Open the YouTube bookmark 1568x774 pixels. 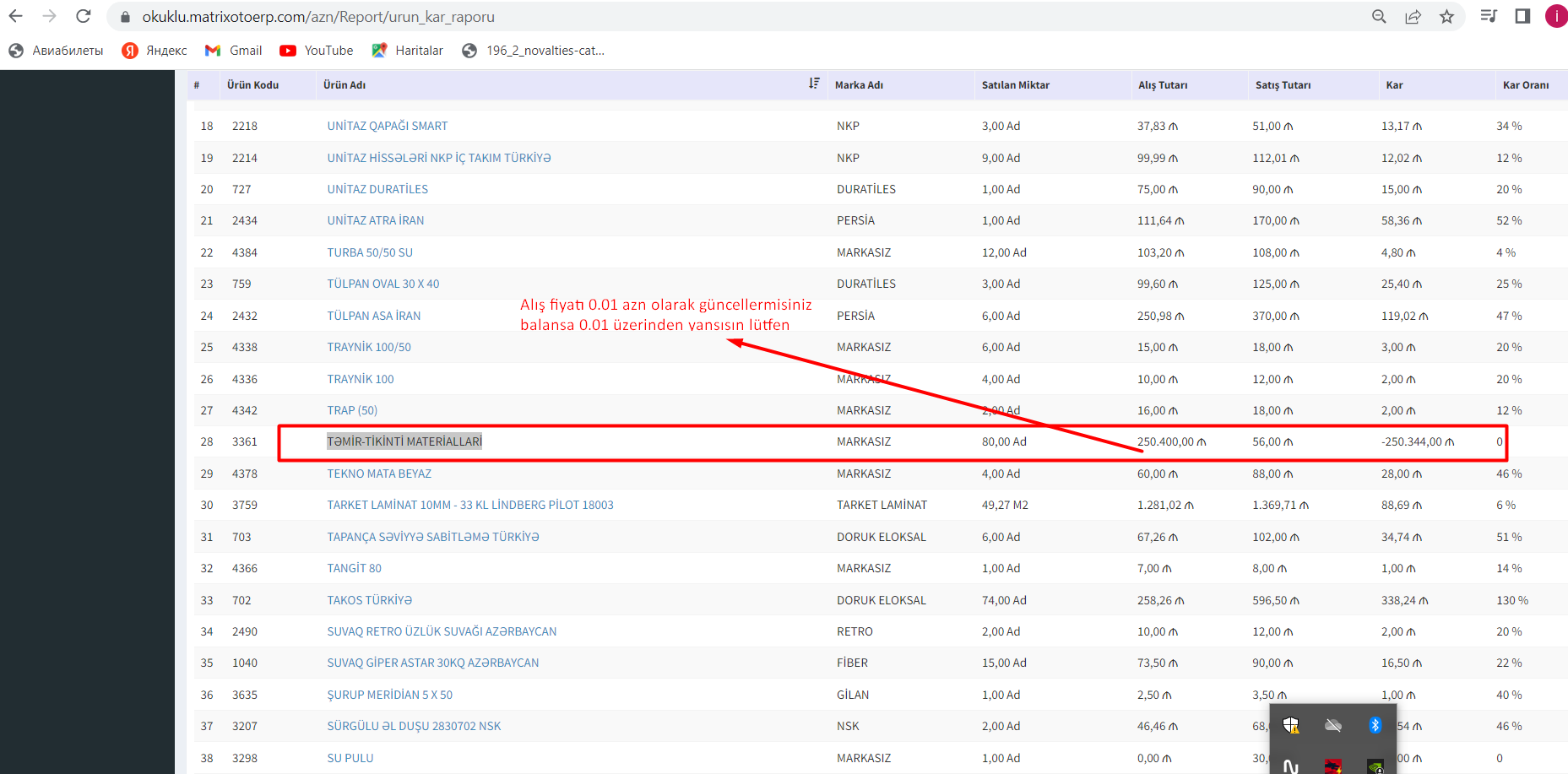click(x=317, y=51)
